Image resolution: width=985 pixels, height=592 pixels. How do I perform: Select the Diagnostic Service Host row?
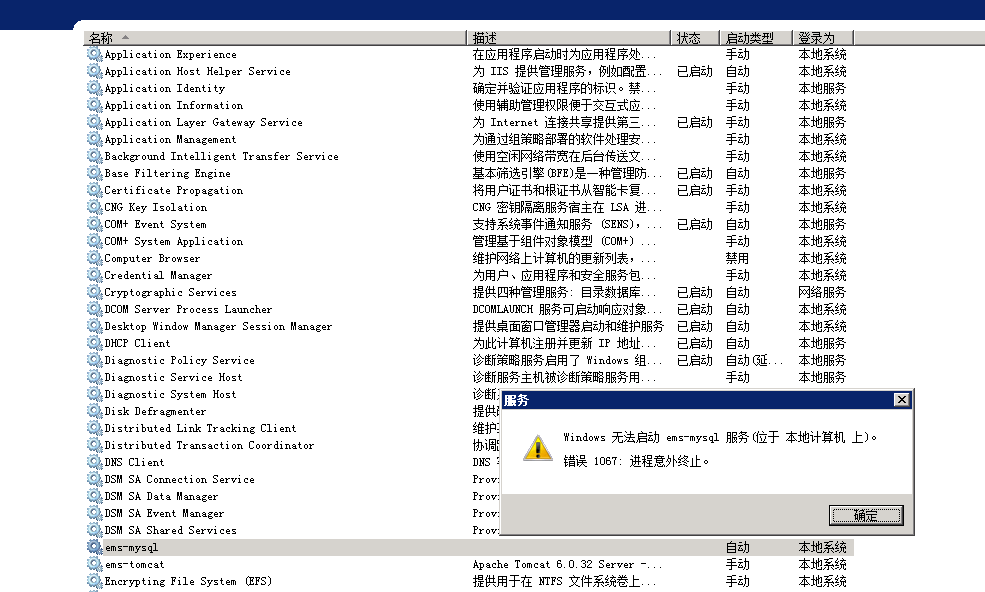[x=469, y=376]
